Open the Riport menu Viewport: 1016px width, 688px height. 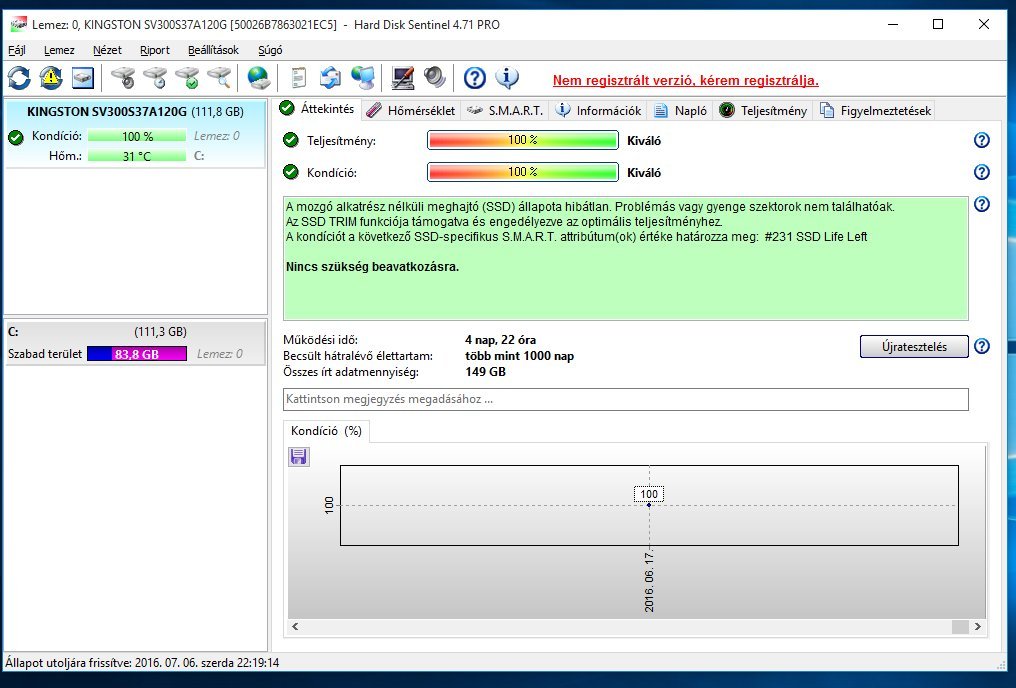coord(155,50)
